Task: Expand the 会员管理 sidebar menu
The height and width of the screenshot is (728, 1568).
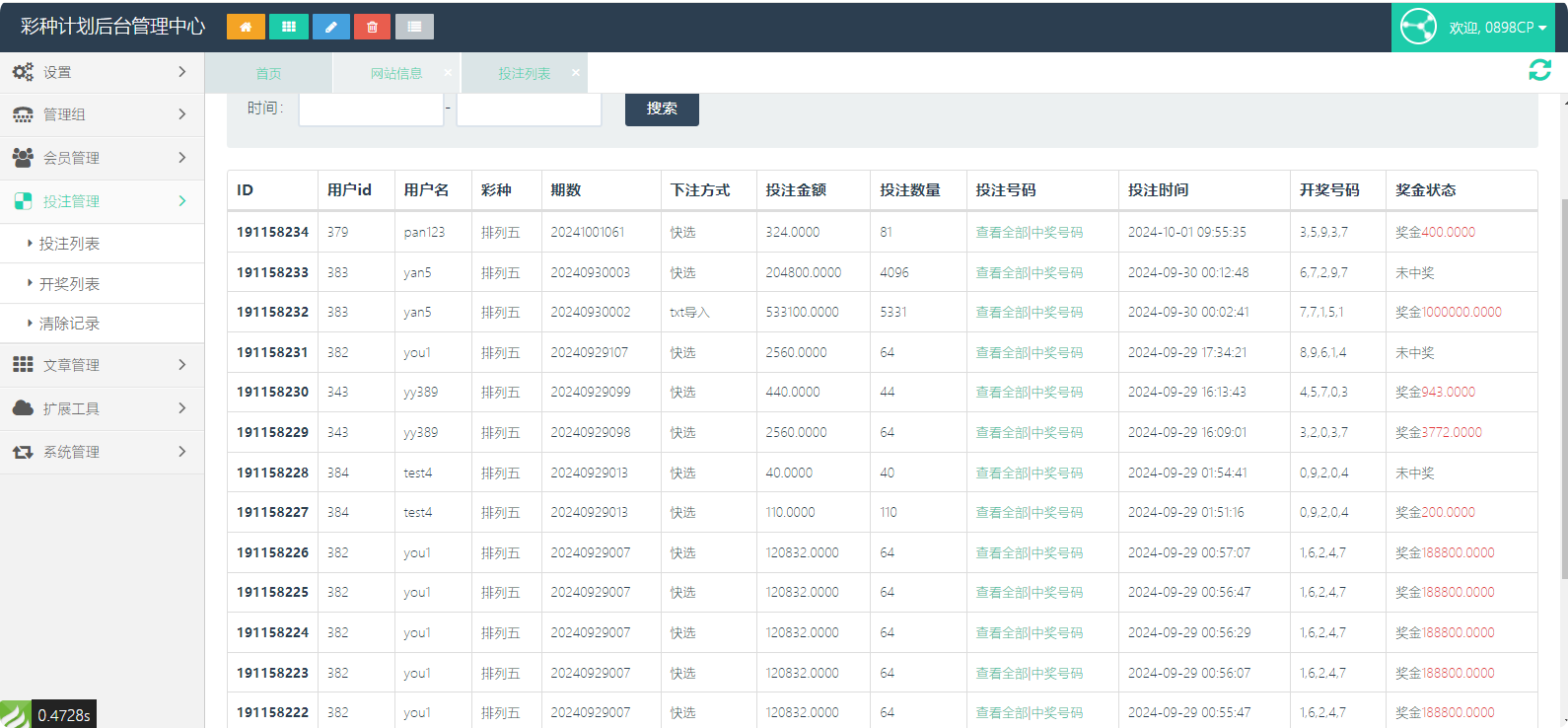Action: pos(102,158)
